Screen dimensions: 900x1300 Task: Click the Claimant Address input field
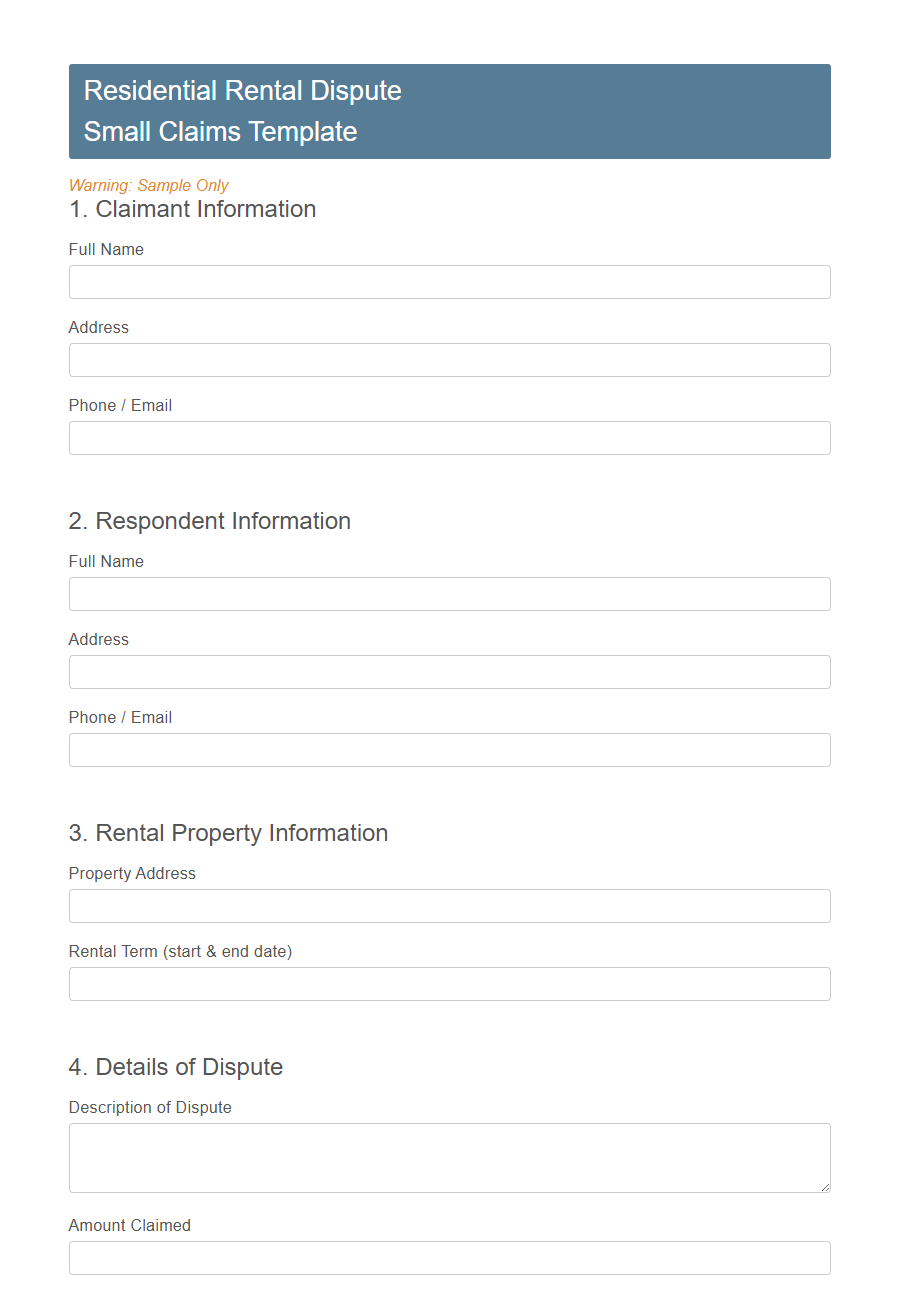(x=449, y=360)
